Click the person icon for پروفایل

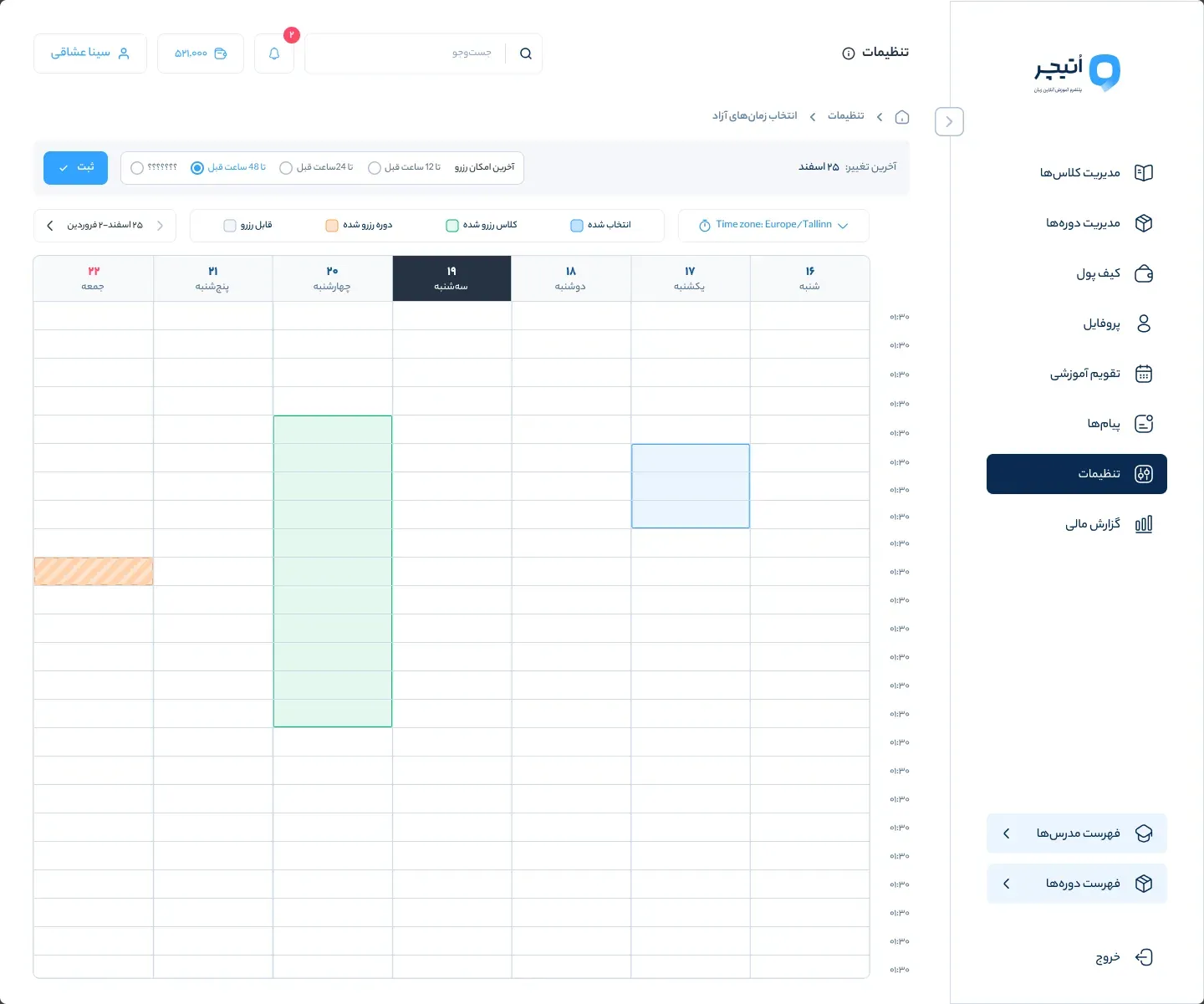tap(1144, 324)
